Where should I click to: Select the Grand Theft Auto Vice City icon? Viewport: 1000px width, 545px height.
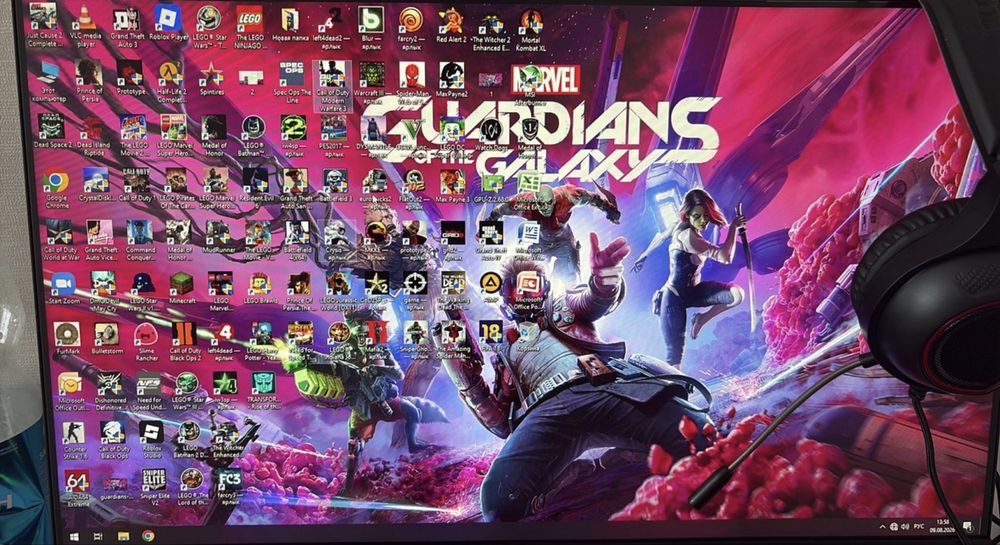tap(101, 241)
